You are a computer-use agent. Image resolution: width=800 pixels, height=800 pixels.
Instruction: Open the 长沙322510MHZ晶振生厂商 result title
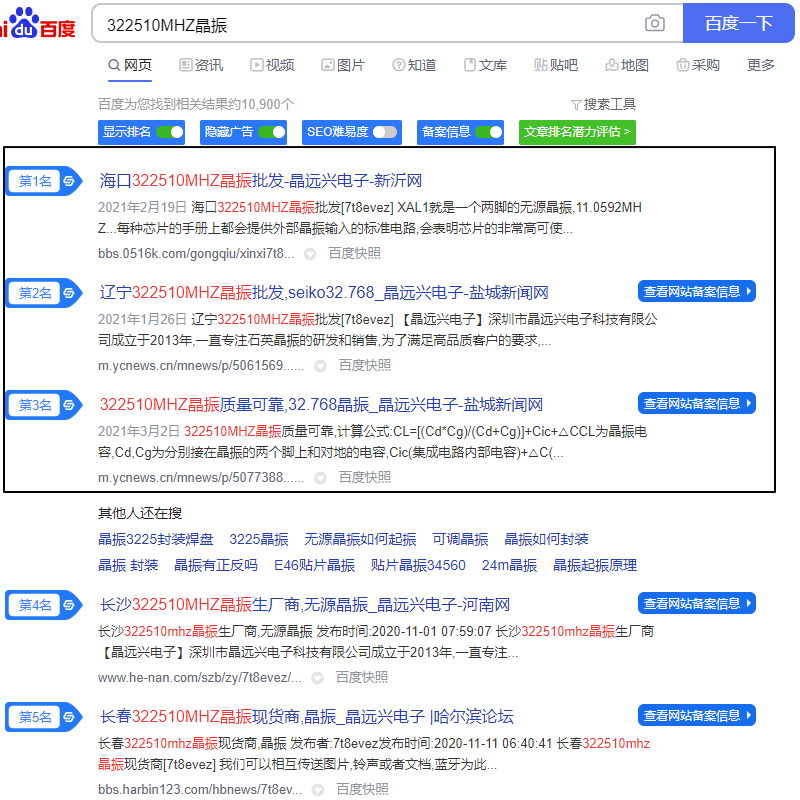pos(305,605)
